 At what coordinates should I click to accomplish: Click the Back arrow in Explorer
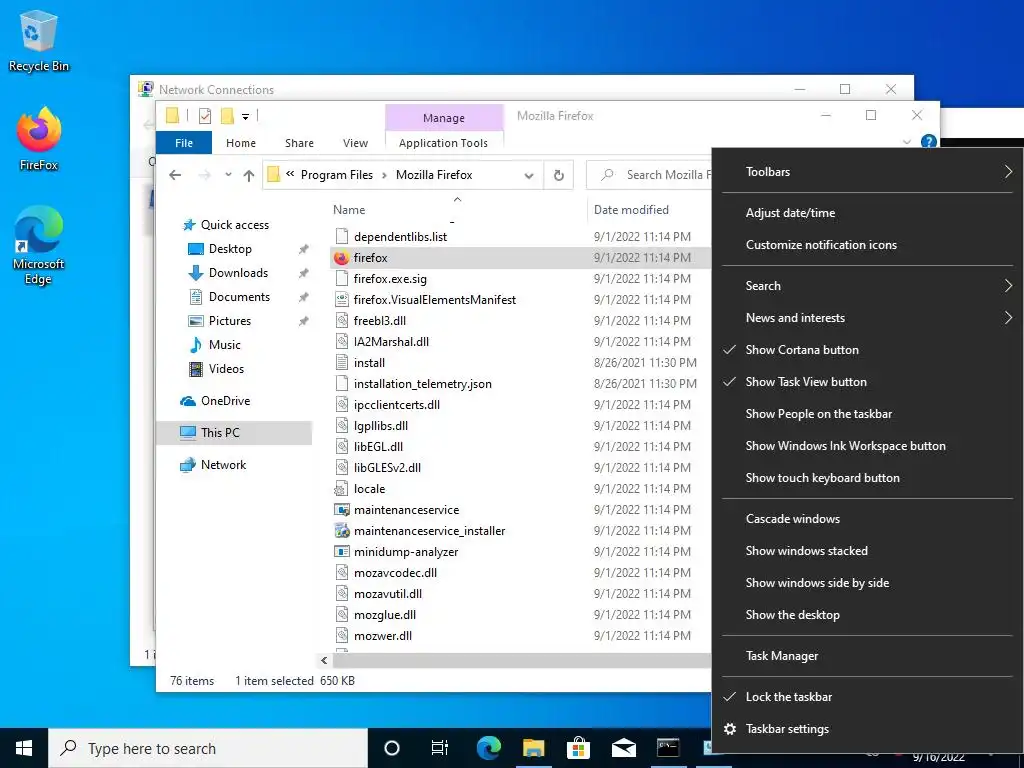[x=175, y=175]
